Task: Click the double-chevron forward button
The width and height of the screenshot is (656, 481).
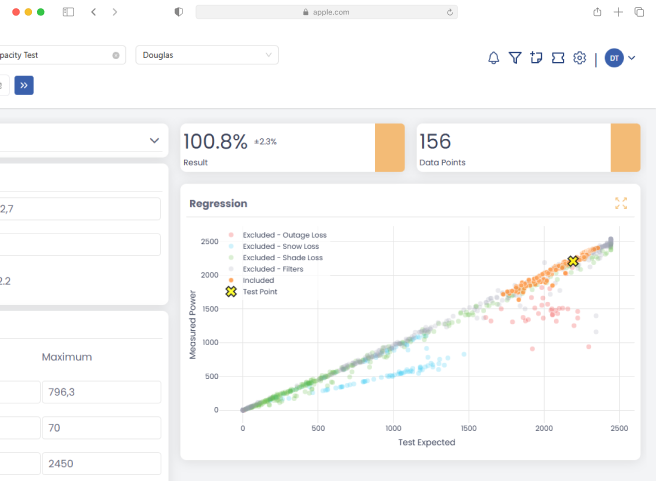Action: pos(24,85)
